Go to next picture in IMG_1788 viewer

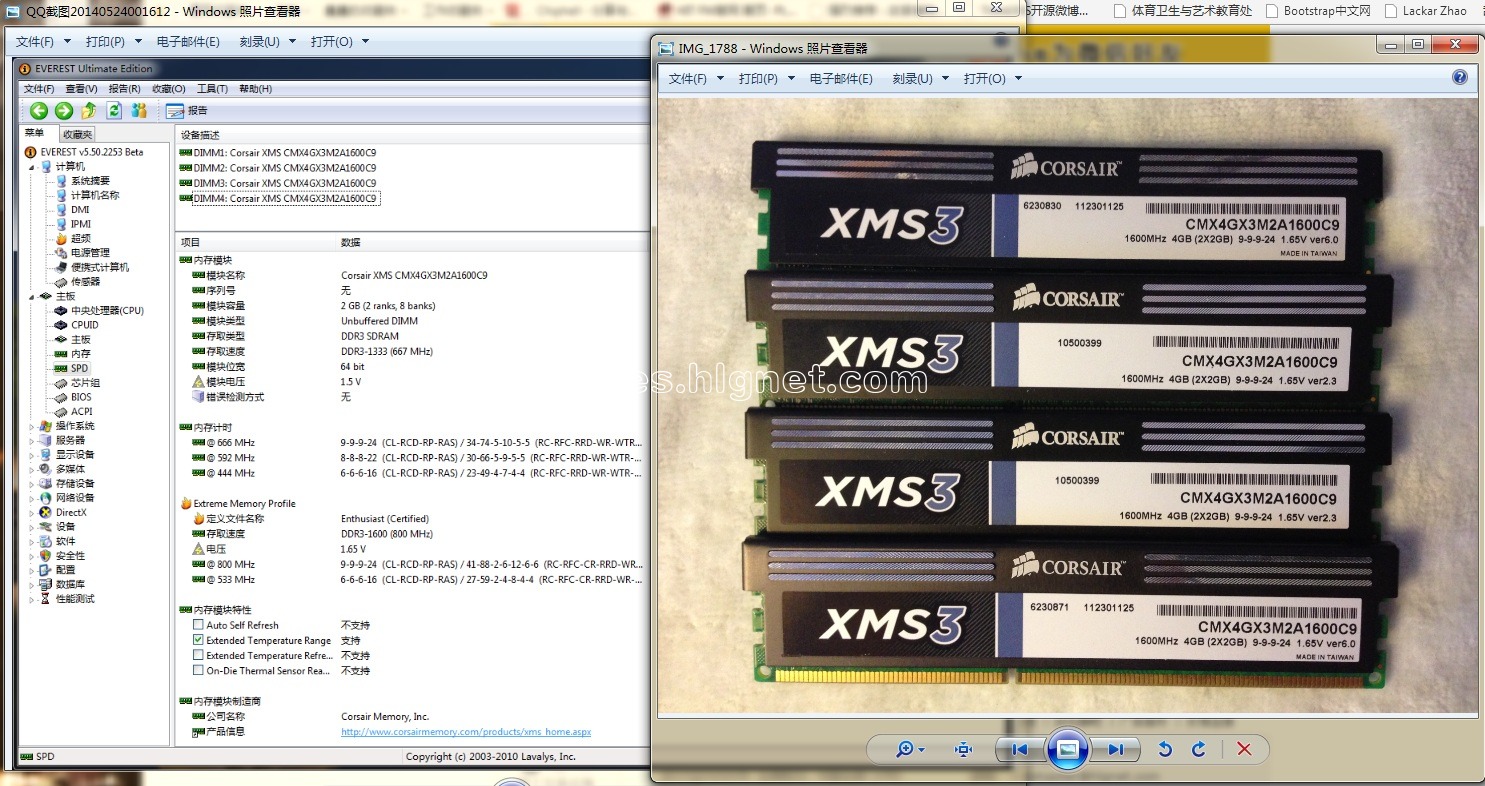pos(1116,749)
